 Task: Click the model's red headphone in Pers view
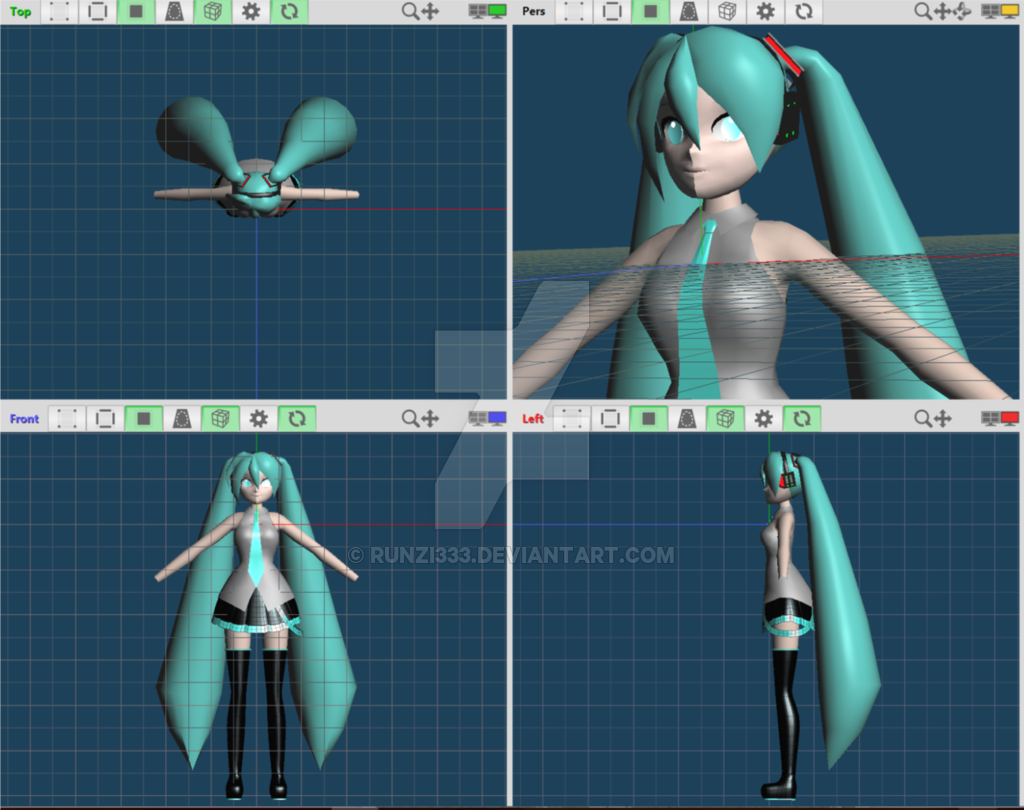point(782,56)
